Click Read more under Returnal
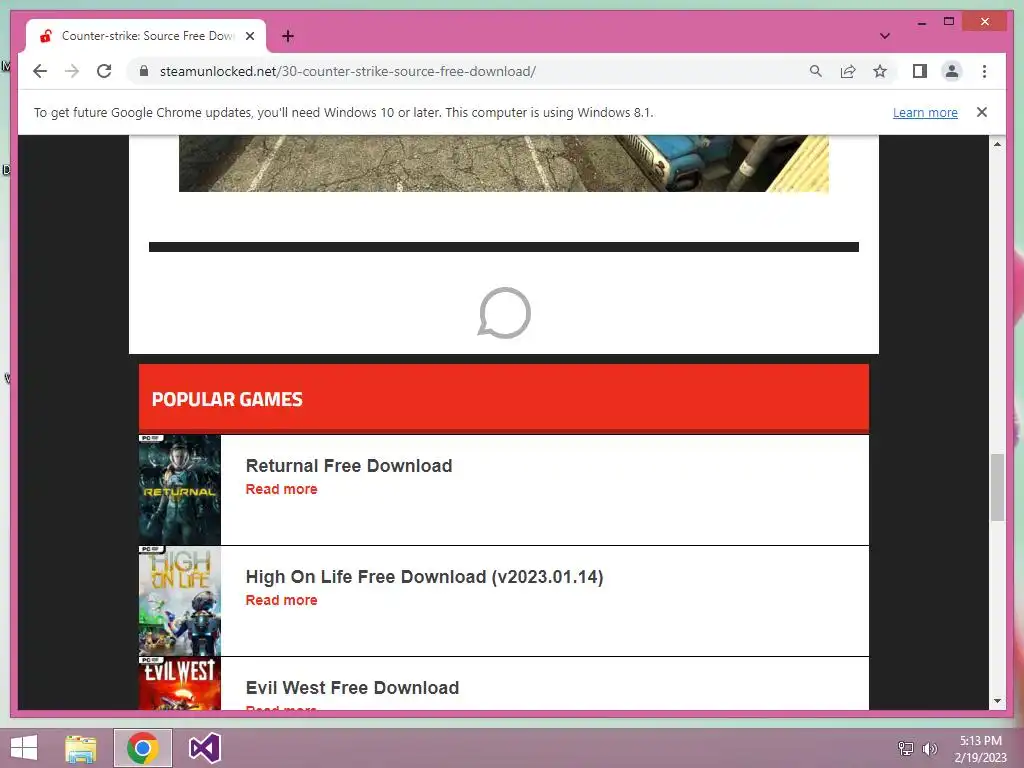 click(x=281, y=489)
